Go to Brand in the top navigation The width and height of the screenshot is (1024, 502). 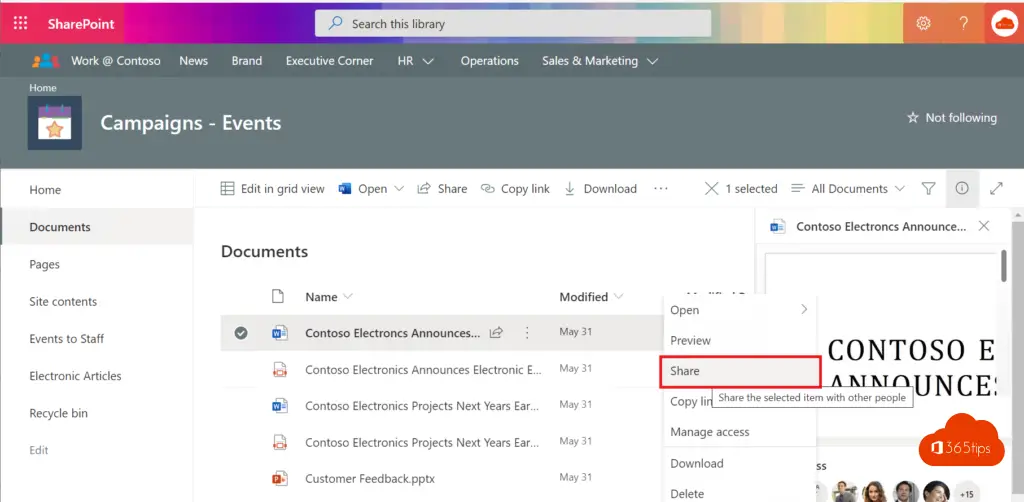pos(247,61)
